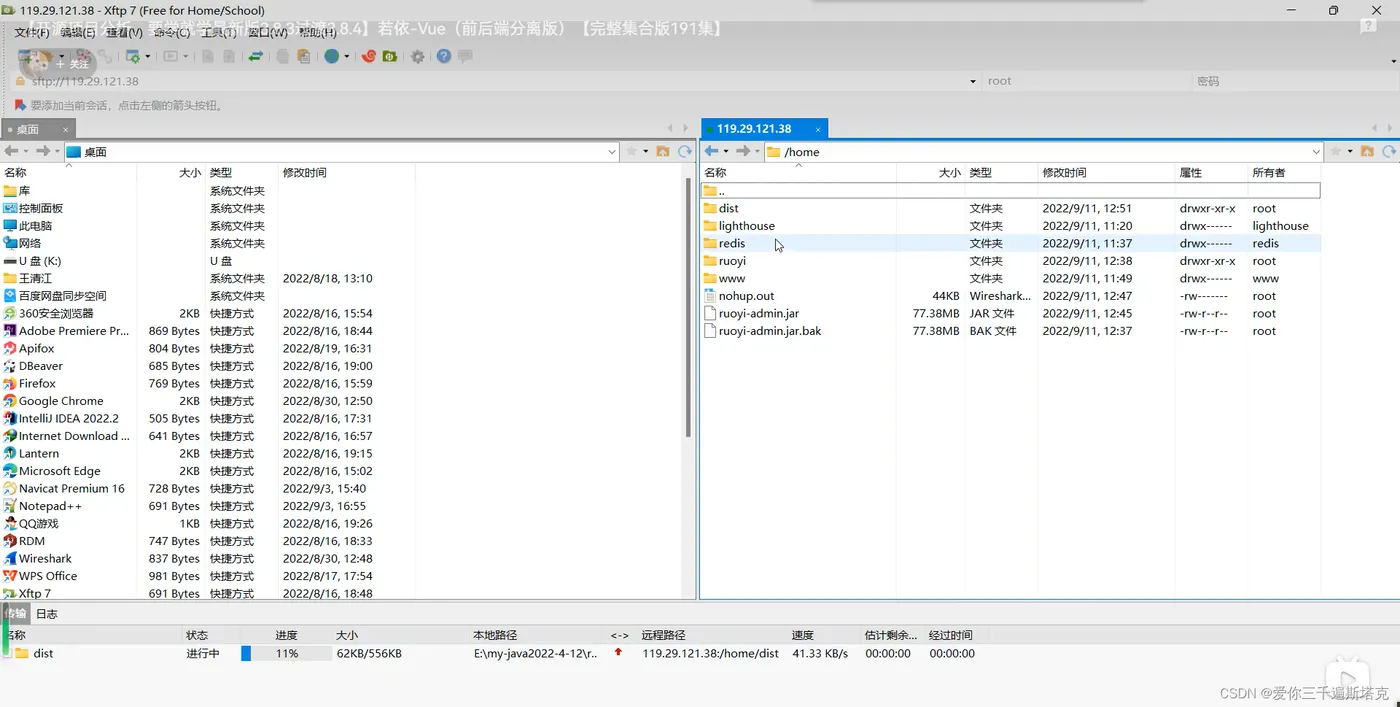Click home folder icon in local pane
The image size is (1400, 707).
[663, 152]
